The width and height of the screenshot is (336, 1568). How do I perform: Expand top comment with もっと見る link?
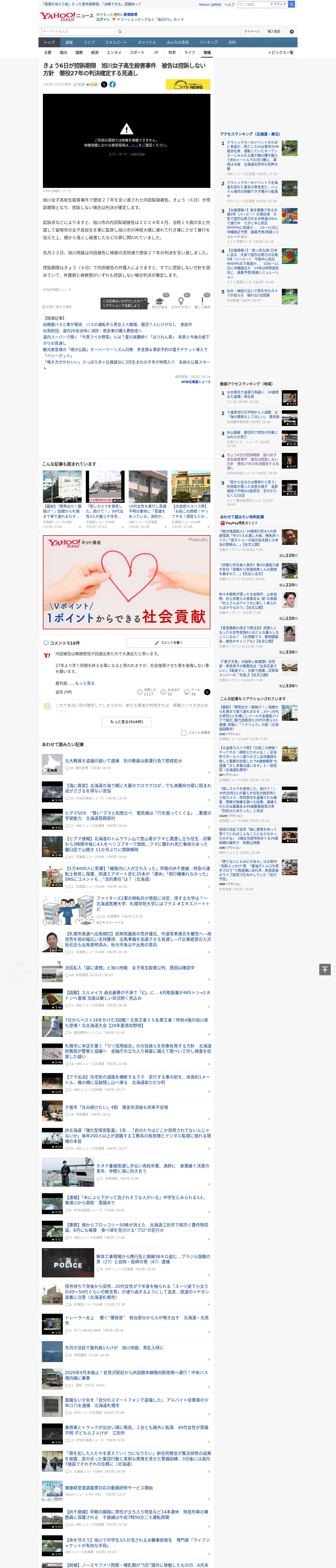(x=85, y=684)
